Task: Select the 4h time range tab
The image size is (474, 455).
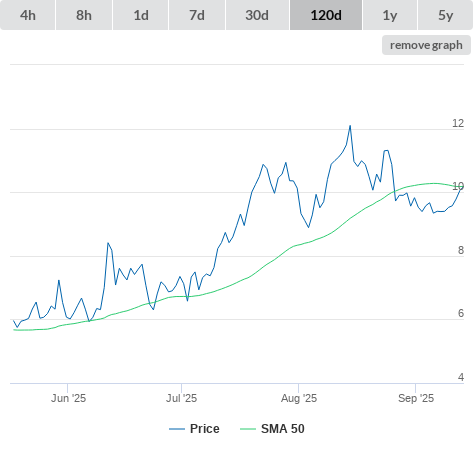Action: click(28, 15)
